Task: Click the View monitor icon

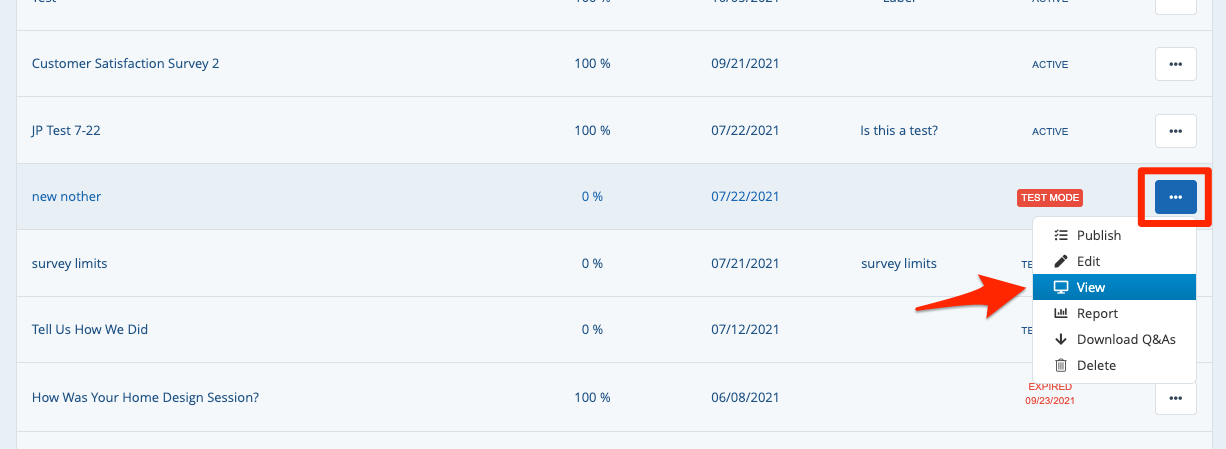Action: tap(1061, 288)
